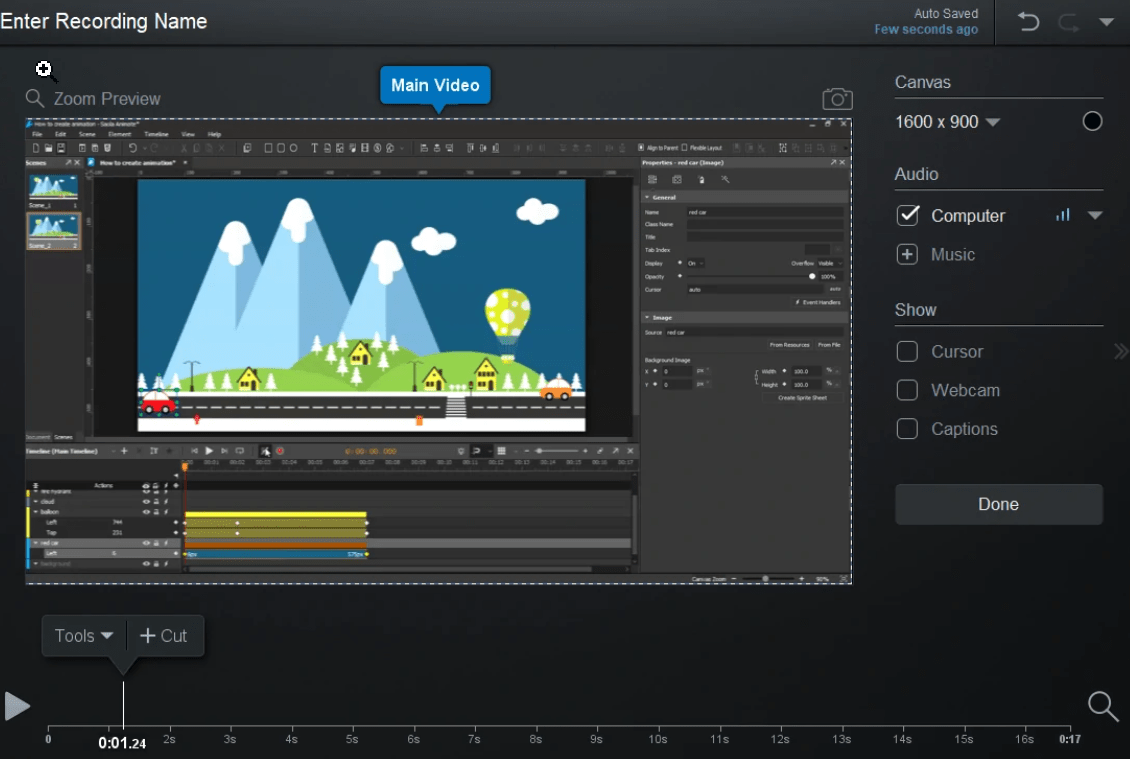Enable the Cursor checkbox
1130x759 pixels.
[907, 352]
